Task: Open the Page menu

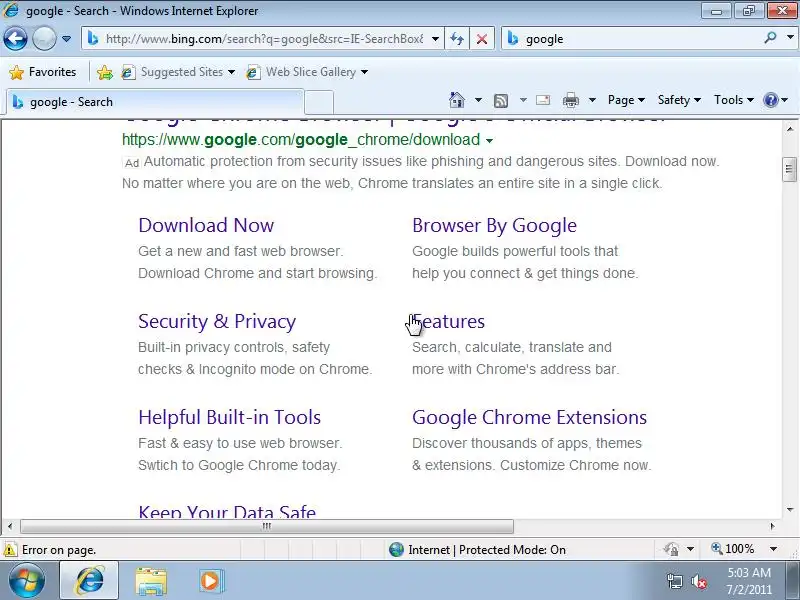Action: pos(626,100)
